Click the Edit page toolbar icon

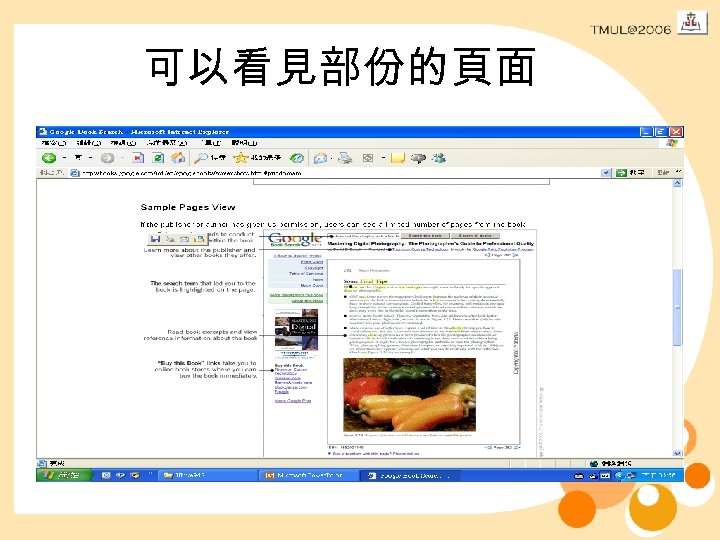368,158
